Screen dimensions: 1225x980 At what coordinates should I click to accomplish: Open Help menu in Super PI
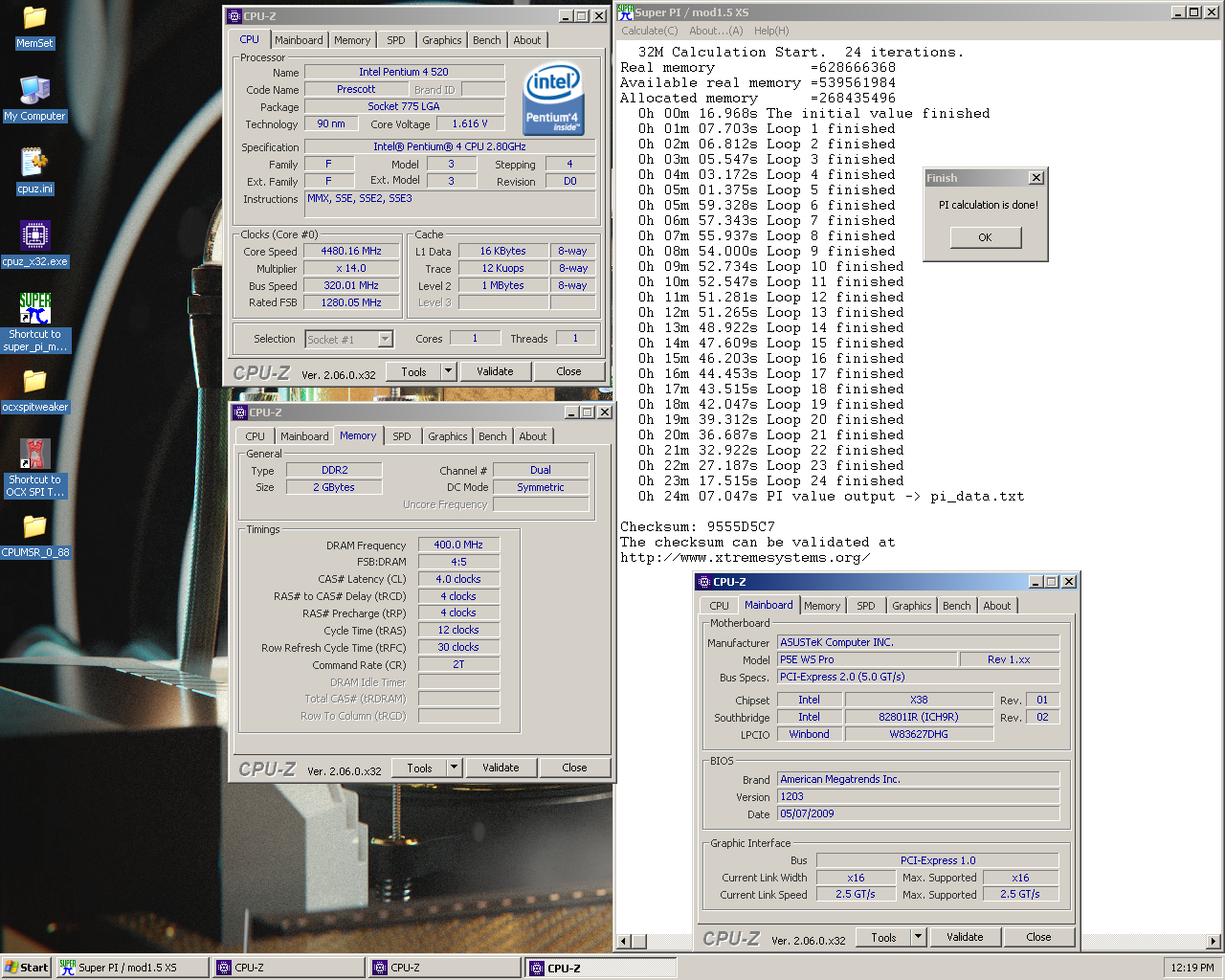click(771, 31)
